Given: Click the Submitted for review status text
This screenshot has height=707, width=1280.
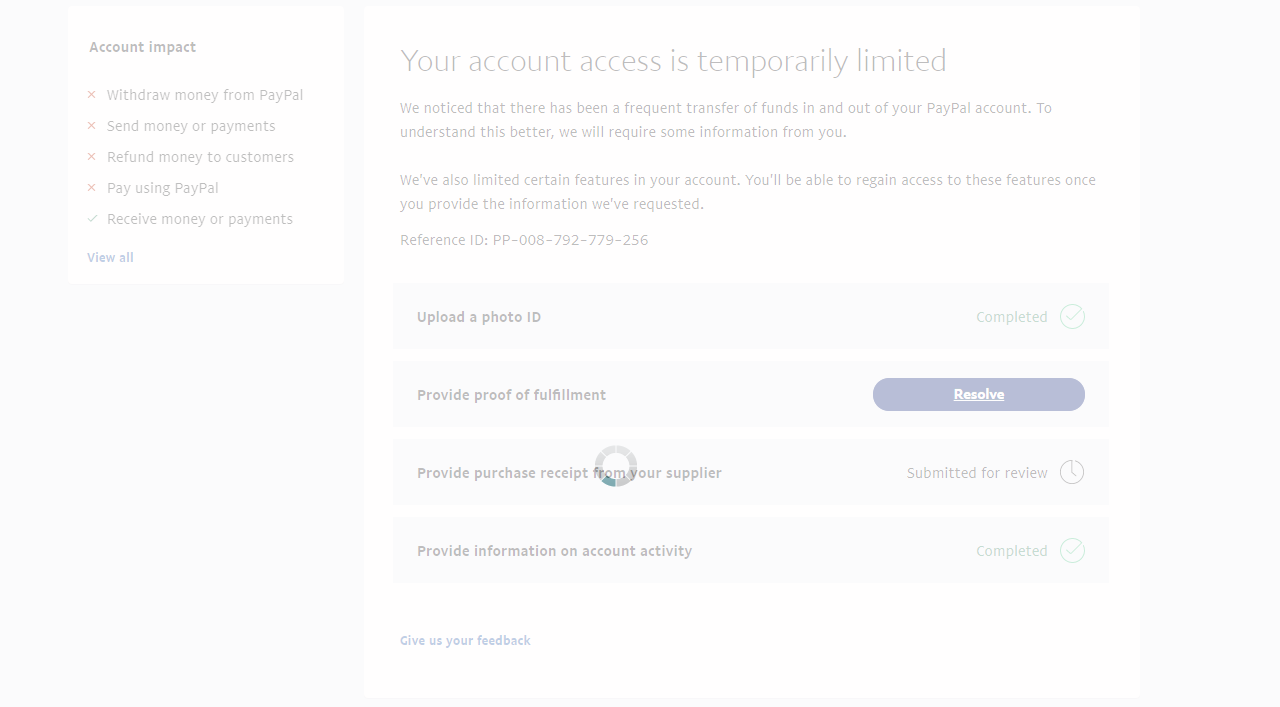Looking at the screenshot, I should pyautogui.click(x=977, y=473).
